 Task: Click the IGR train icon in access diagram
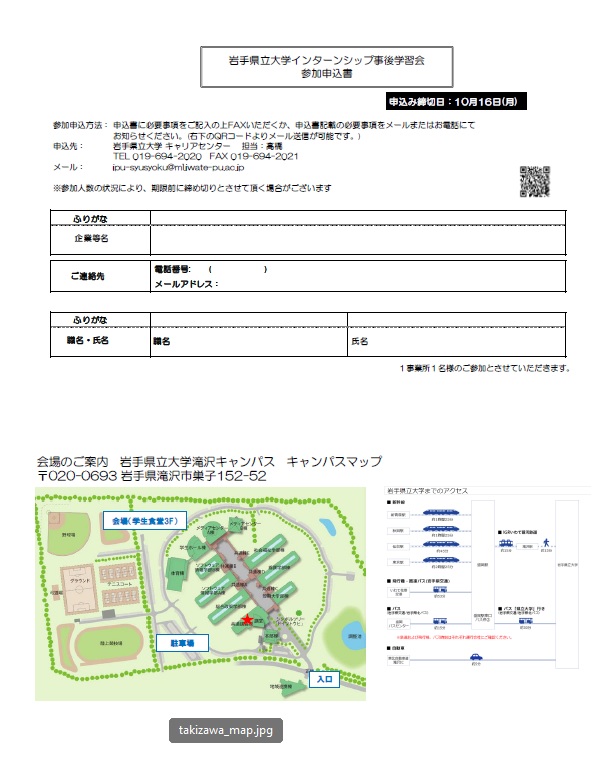(x=506, y=543)
